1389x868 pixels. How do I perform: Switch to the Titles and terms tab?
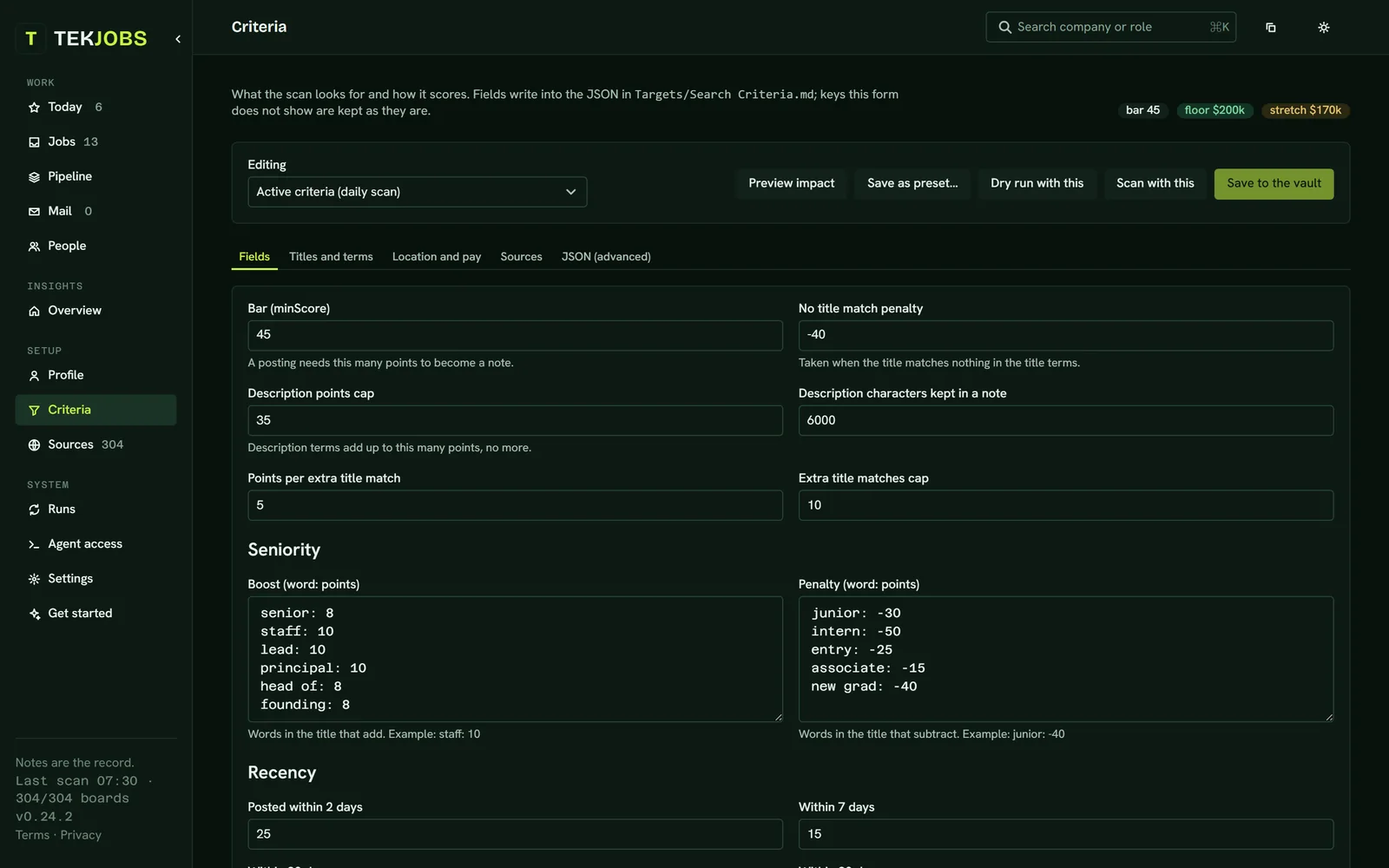[x=331, y=257]
